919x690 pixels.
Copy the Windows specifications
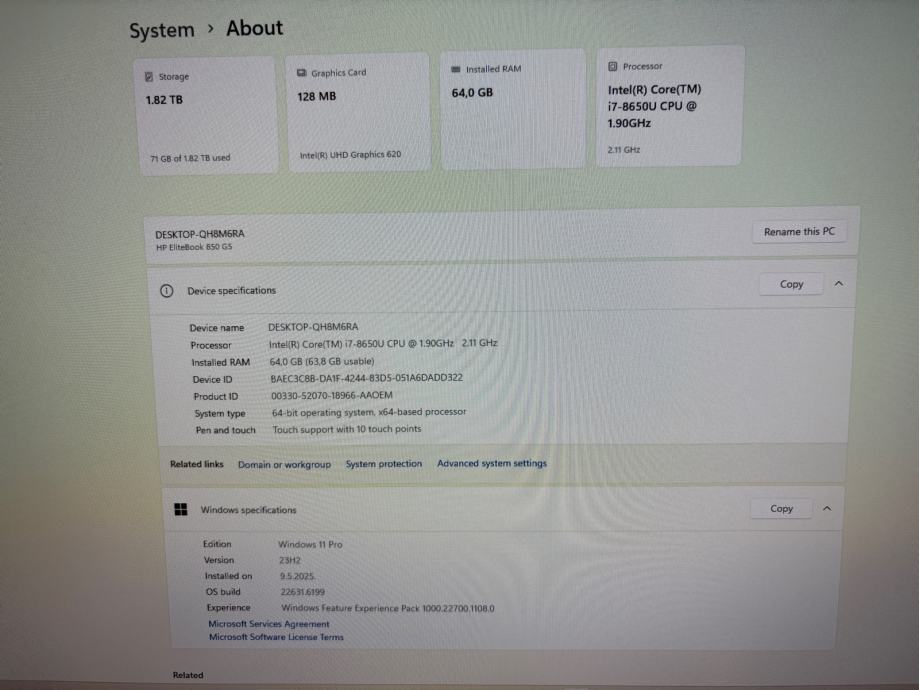[x=781, y=509]
